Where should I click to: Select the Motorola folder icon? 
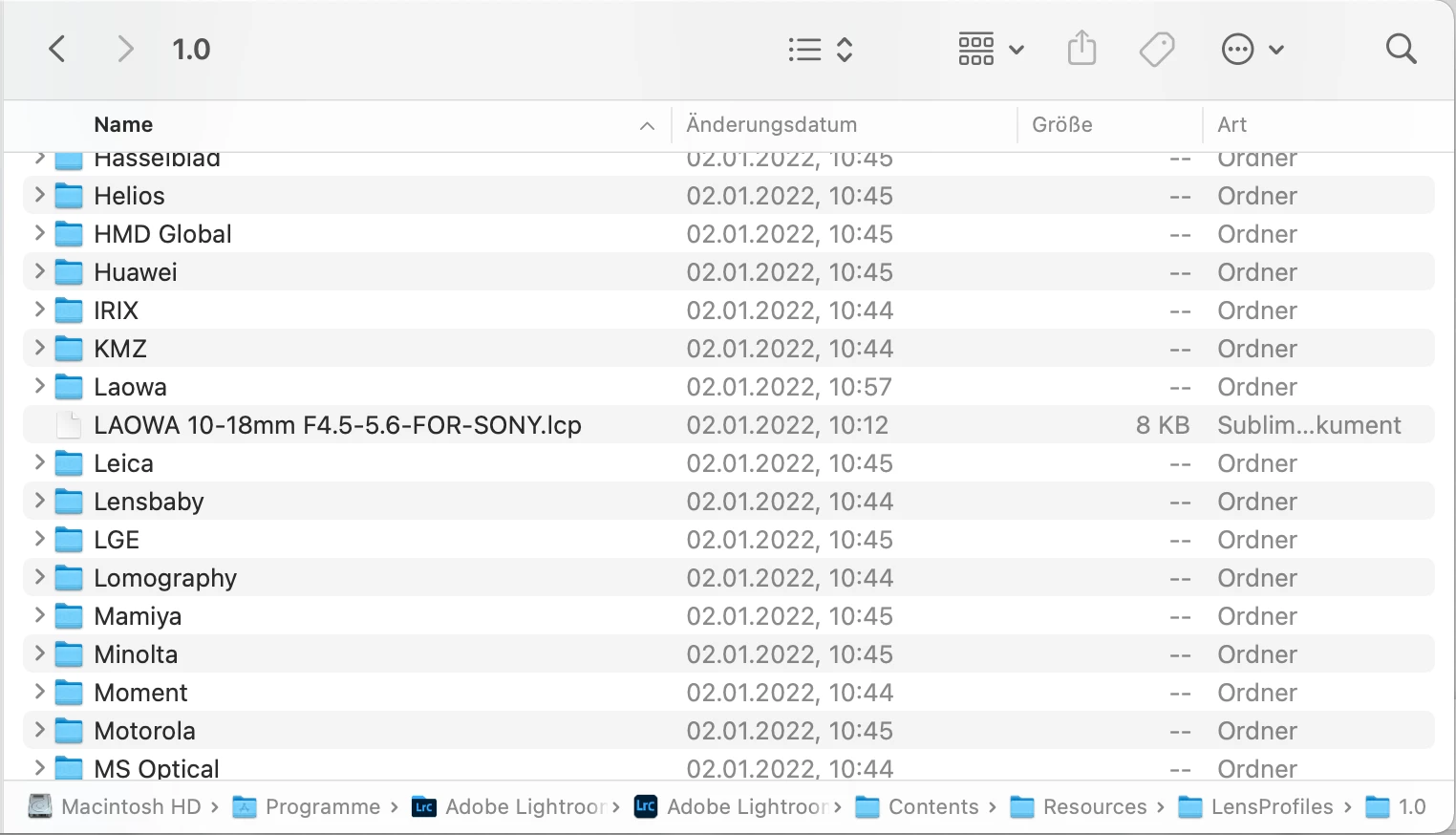coord(69,731)
